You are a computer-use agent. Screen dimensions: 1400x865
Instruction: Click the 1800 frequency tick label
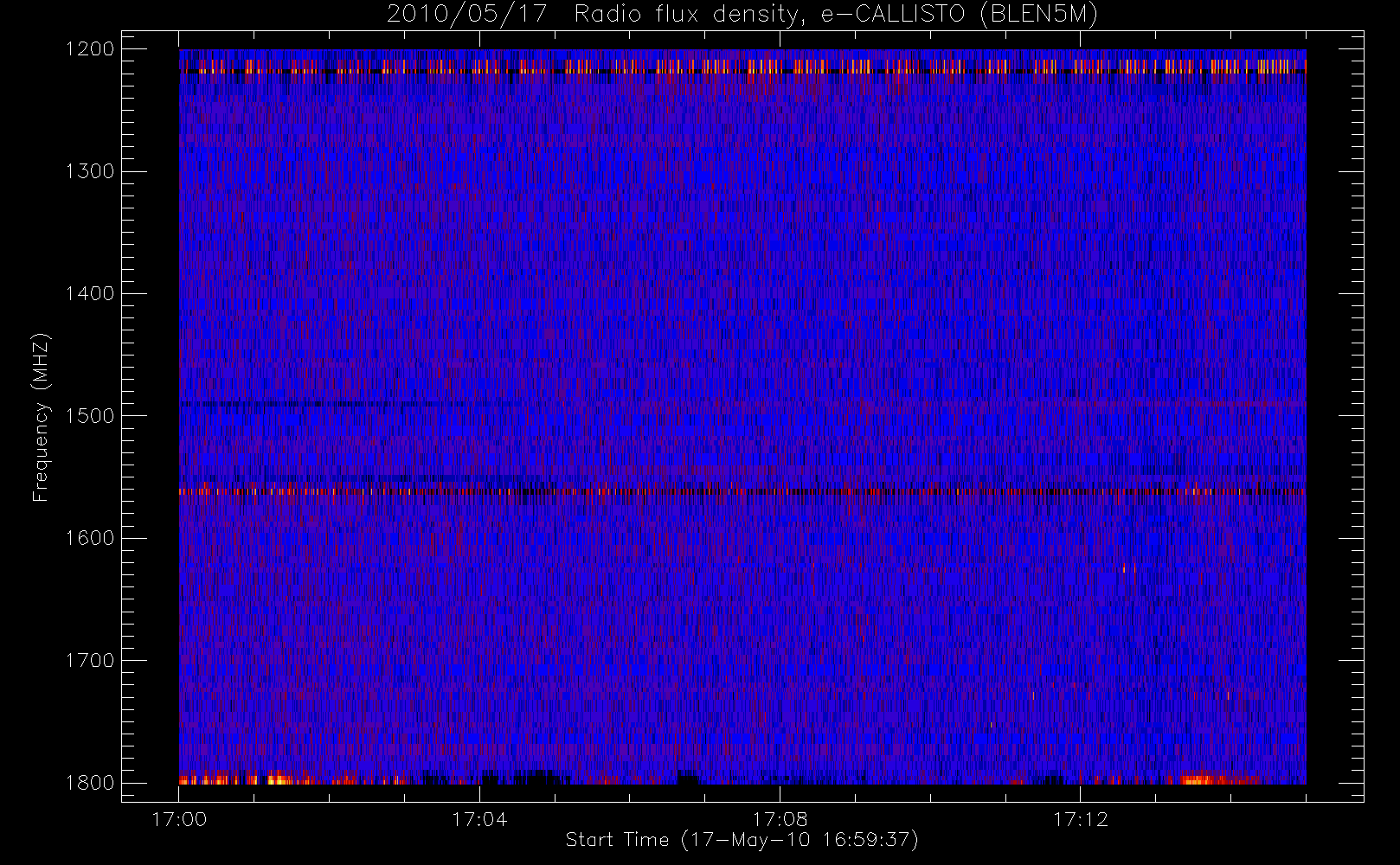coord(90,783)
